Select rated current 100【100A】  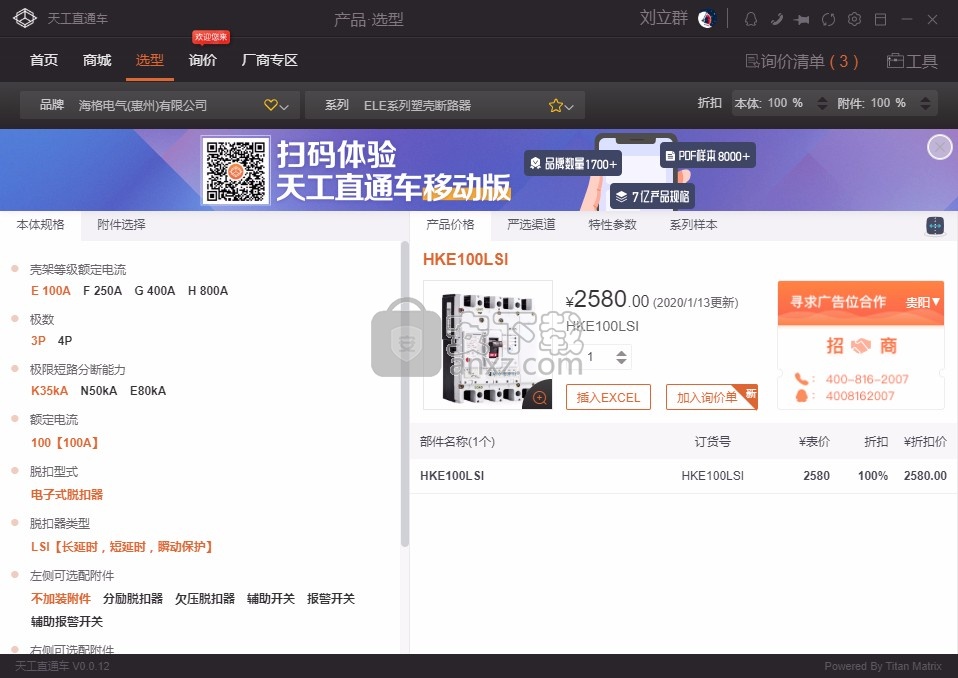65,443
